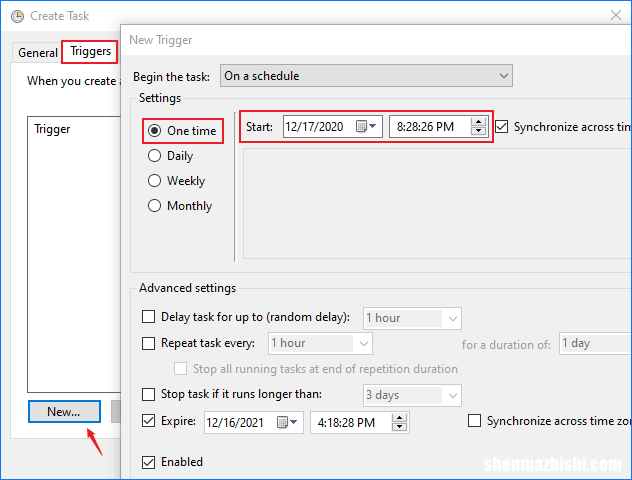
Task: Select the One time radio button
Action: point(154,131)
